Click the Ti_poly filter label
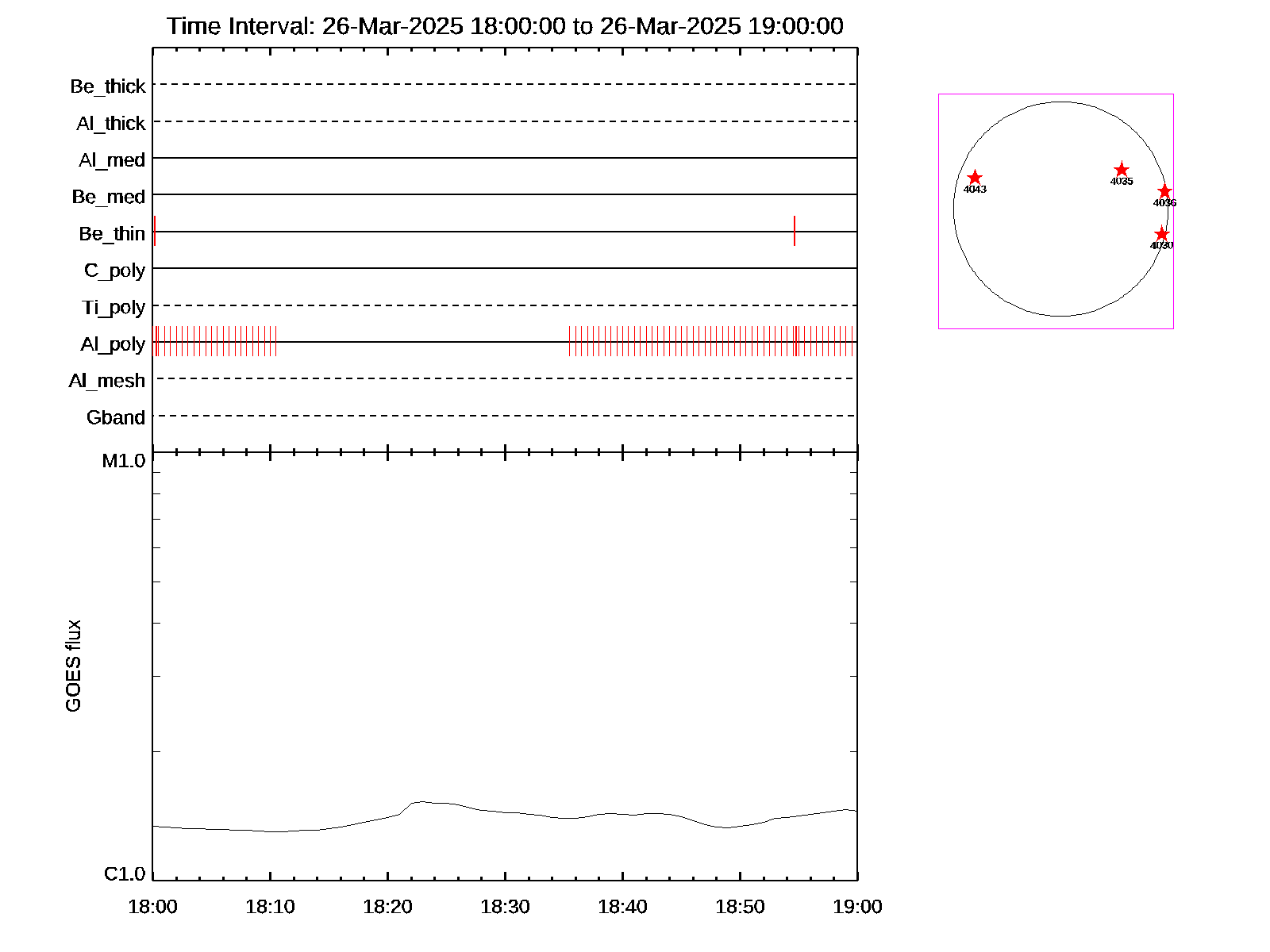 [x=114, y=308]
